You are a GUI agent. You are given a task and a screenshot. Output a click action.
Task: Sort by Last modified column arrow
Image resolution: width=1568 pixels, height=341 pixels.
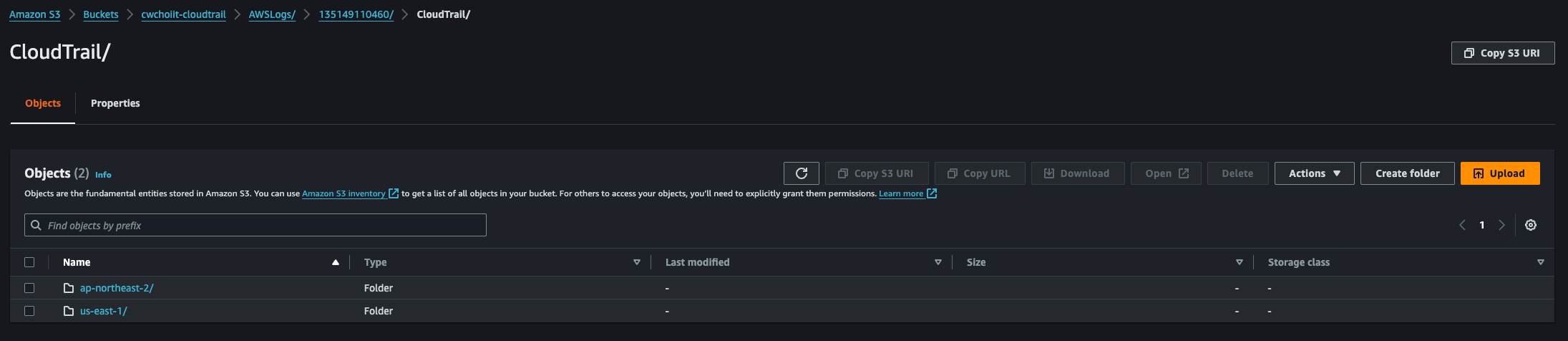pyautogui.click(x=938, y=262)
